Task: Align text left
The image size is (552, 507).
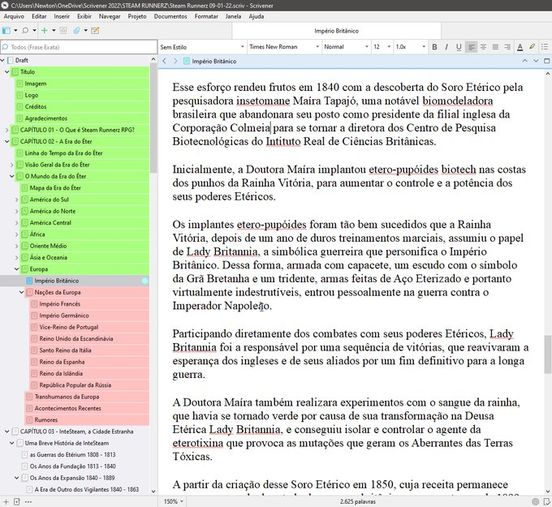Action: [471, 47]
